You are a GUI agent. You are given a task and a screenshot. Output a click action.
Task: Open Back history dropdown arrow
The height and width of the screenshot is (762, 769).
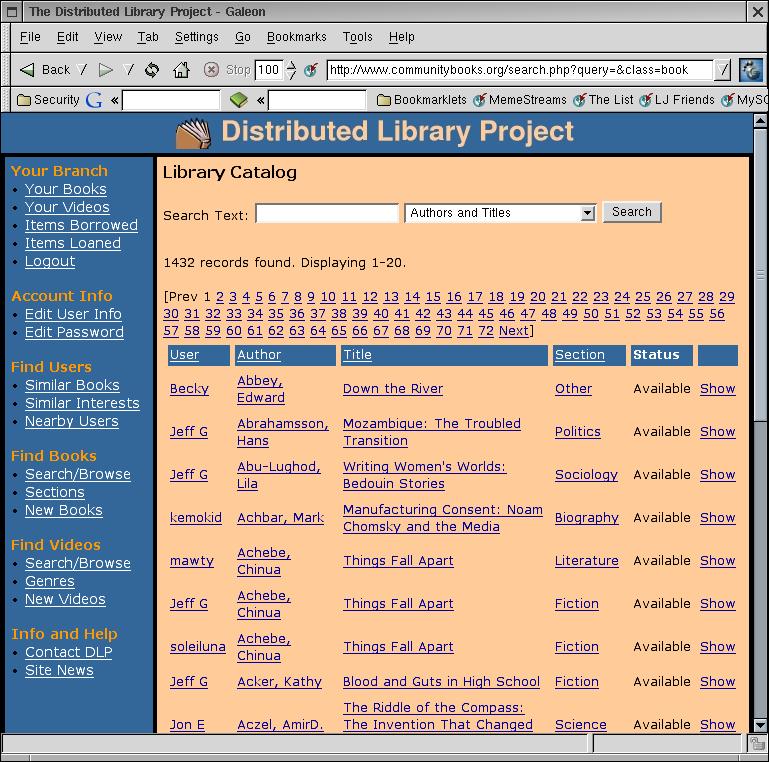83,70
